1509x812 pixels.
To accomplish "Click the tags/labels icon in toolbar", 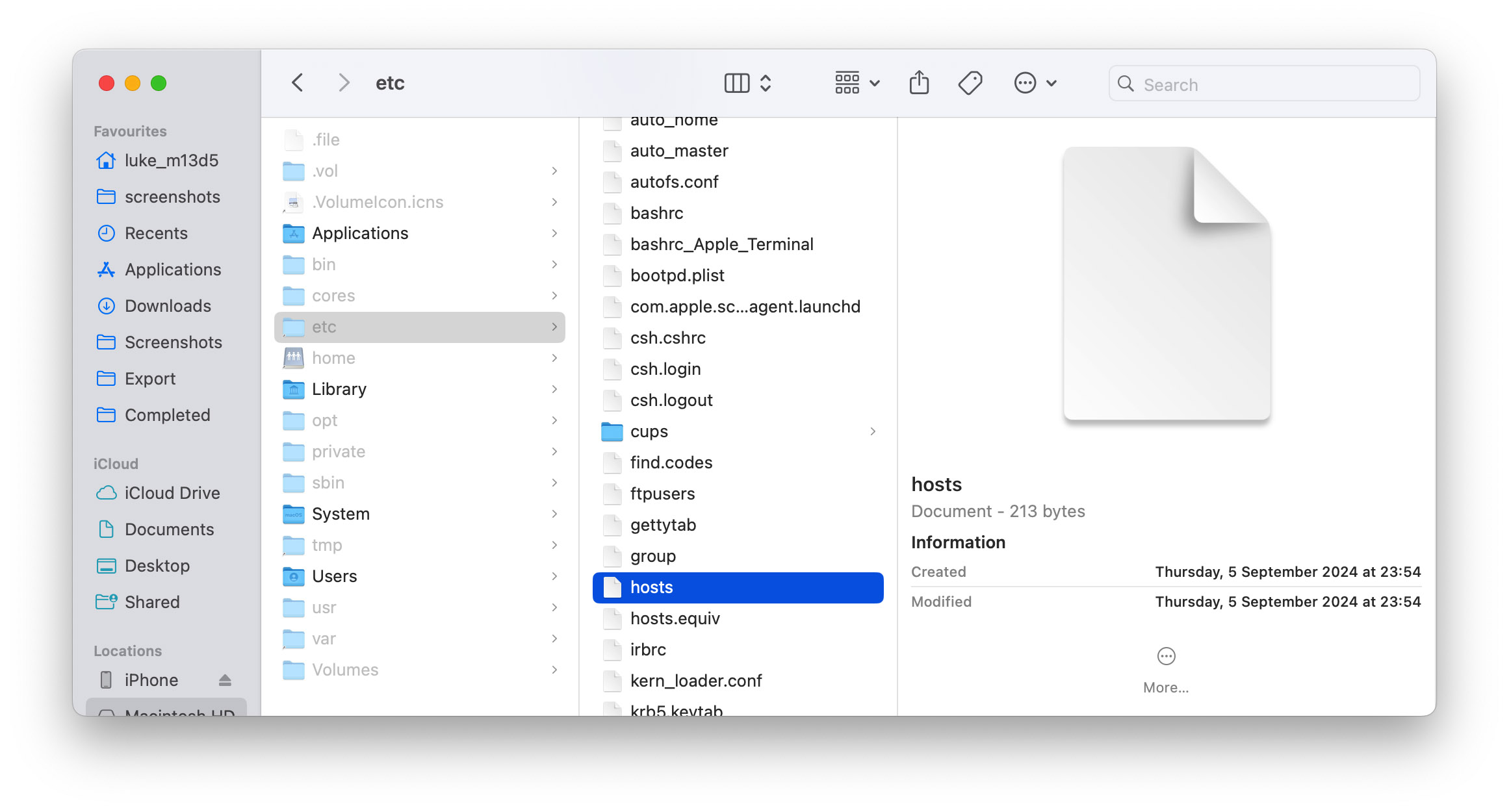I will 969,83.
